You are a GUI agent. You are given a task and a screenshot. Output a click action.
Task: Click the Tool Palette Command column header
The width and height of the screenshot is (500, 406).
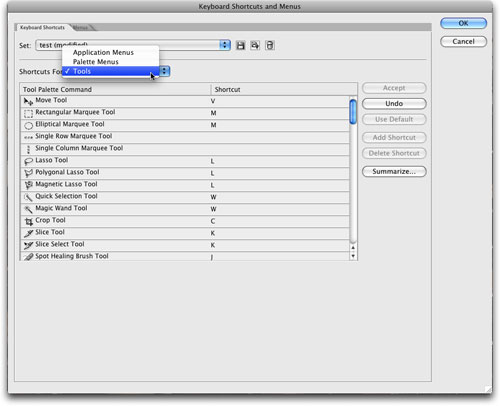coord(115,89)
